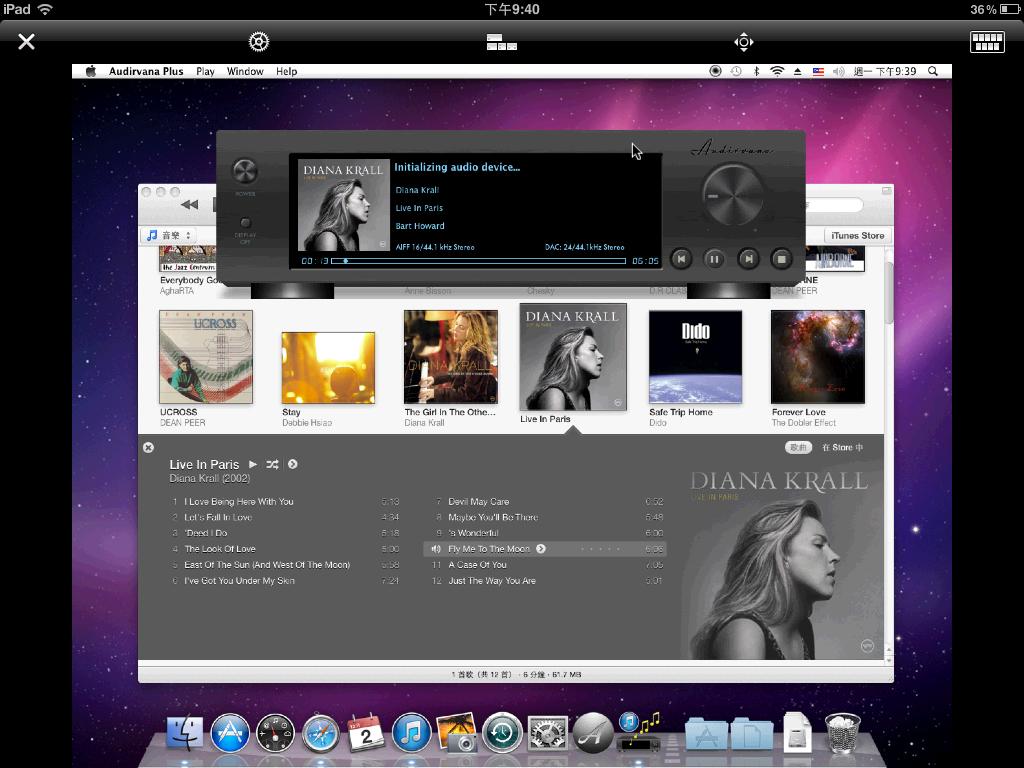Open the Time Machine menu bar icon

736,71
